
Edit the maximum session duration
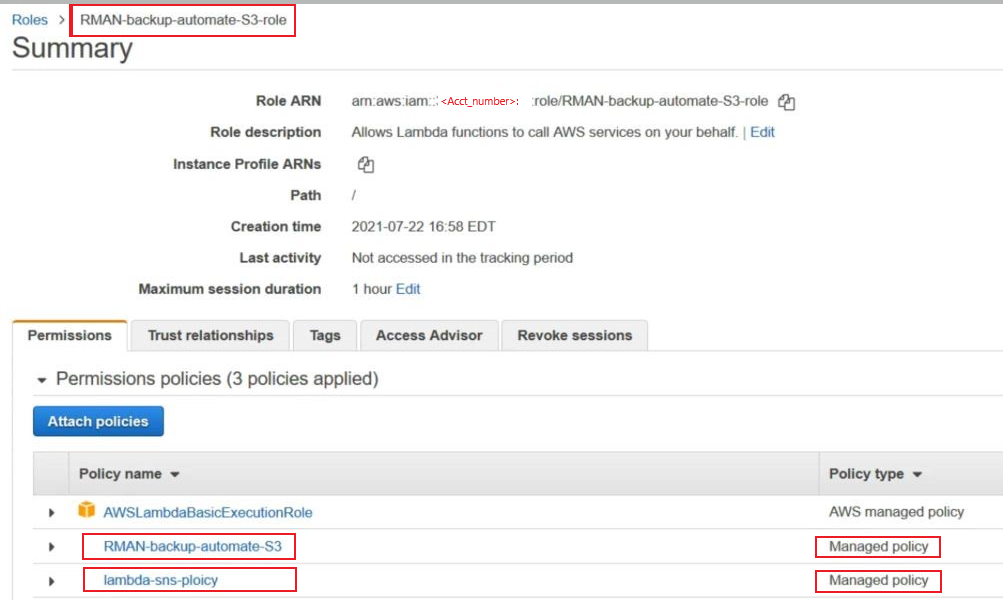pyautogui.click(x=407, y=289)
